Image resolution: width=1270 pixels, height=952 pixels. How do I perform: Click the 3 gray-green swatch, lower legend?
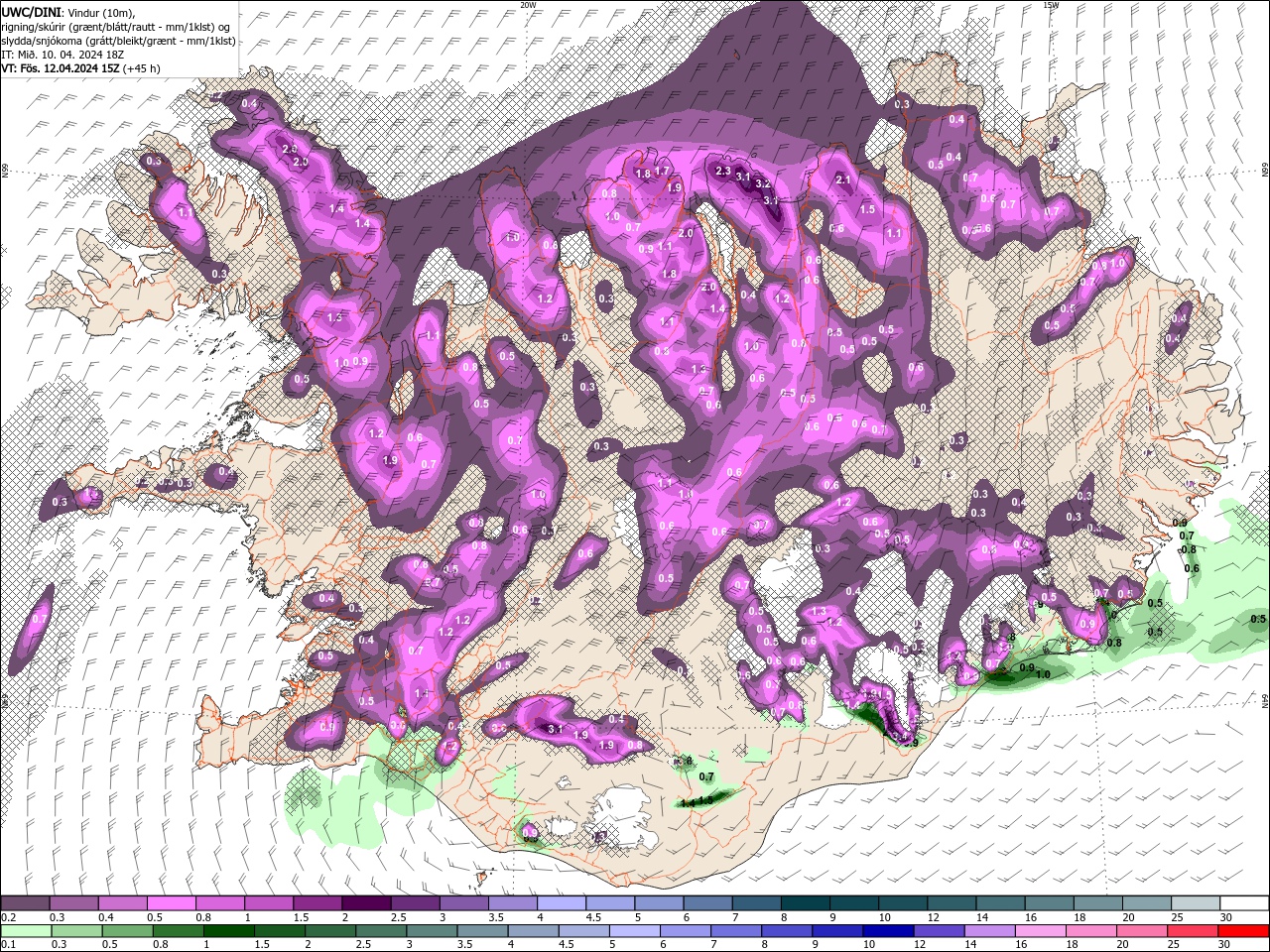click(x=431, y=931)
